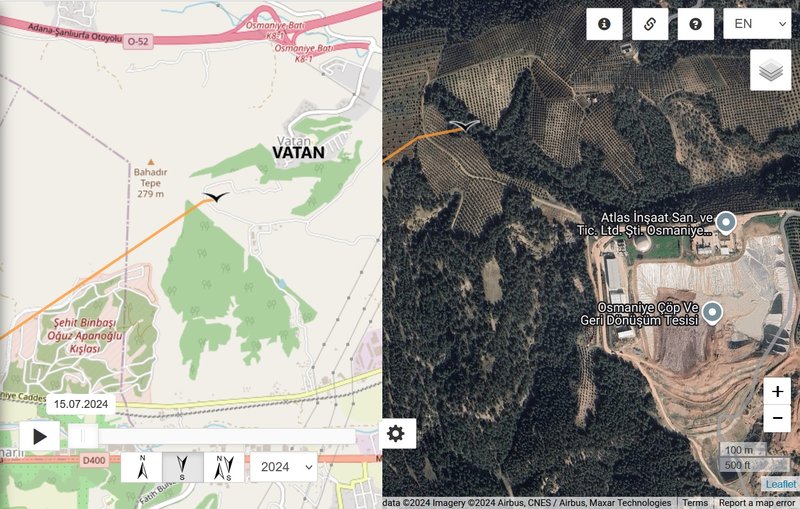Select the Atlas İnşaat location marker
This screenshot has width=800, height=509.
pos(726,223)
